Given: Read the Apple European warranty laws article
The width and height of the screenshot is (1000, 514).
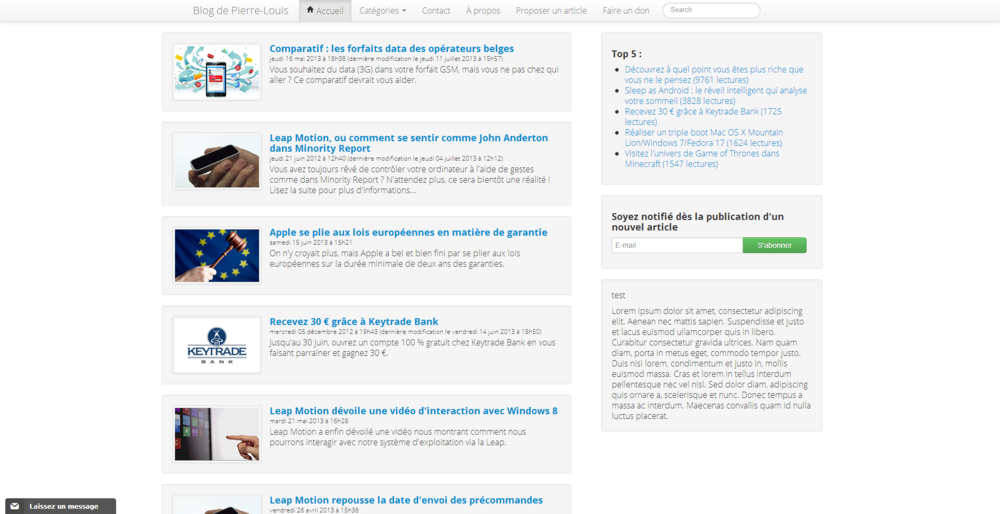Looking at the screenshot, I should tap(408, 232).
